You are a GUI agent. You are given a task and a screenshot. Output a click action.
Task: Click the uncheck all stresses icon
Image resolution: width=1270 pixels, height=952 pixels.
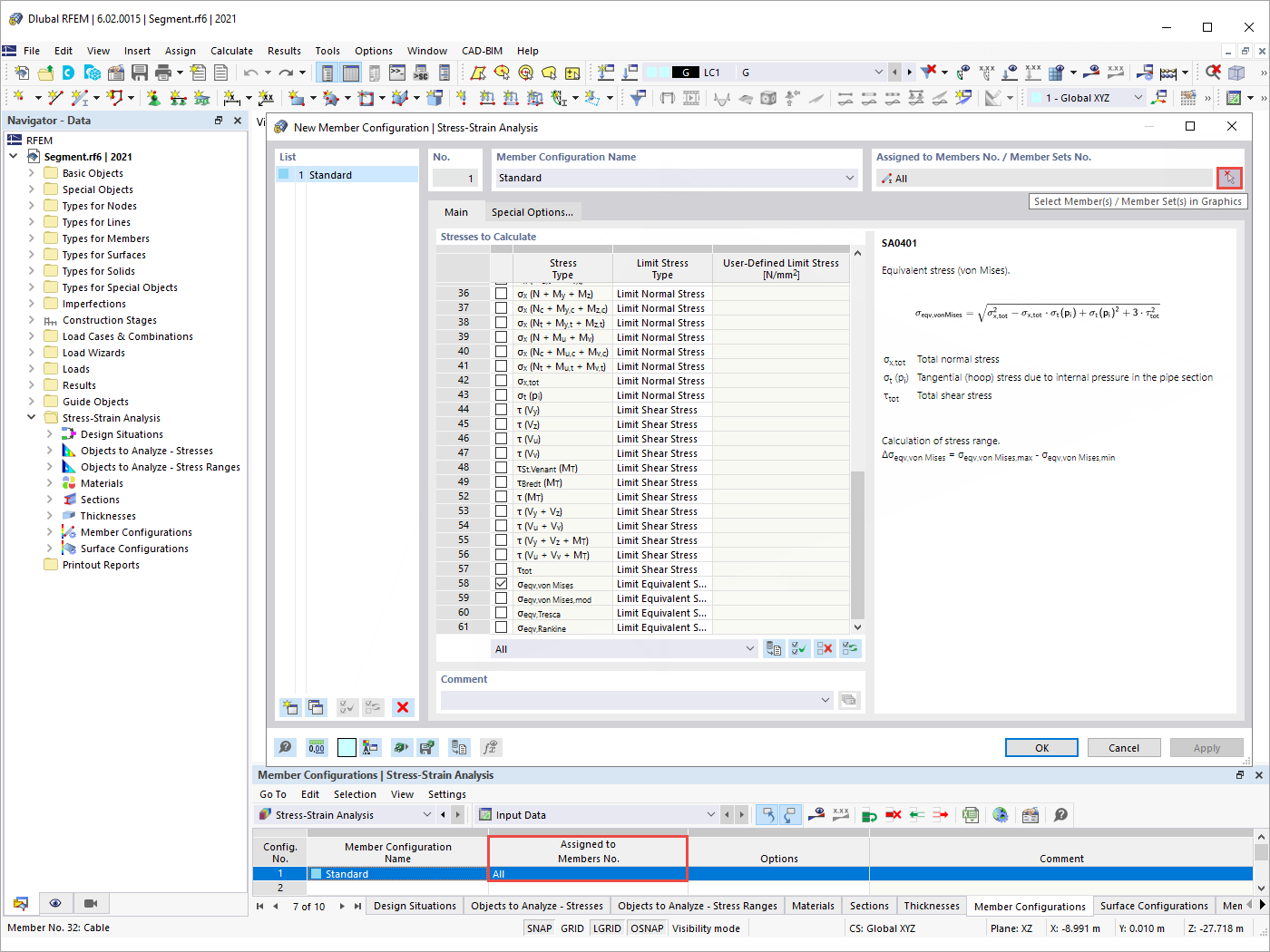tap(825, 648)
